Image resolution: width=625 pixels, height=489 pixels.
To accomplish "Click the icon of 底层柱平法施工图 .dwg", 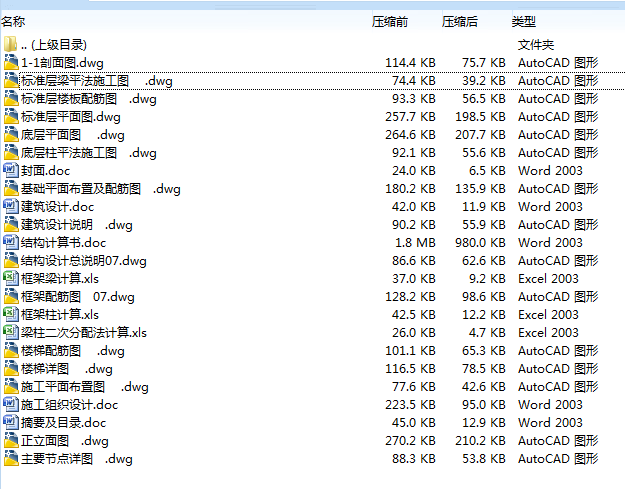I will pos(11,152).
